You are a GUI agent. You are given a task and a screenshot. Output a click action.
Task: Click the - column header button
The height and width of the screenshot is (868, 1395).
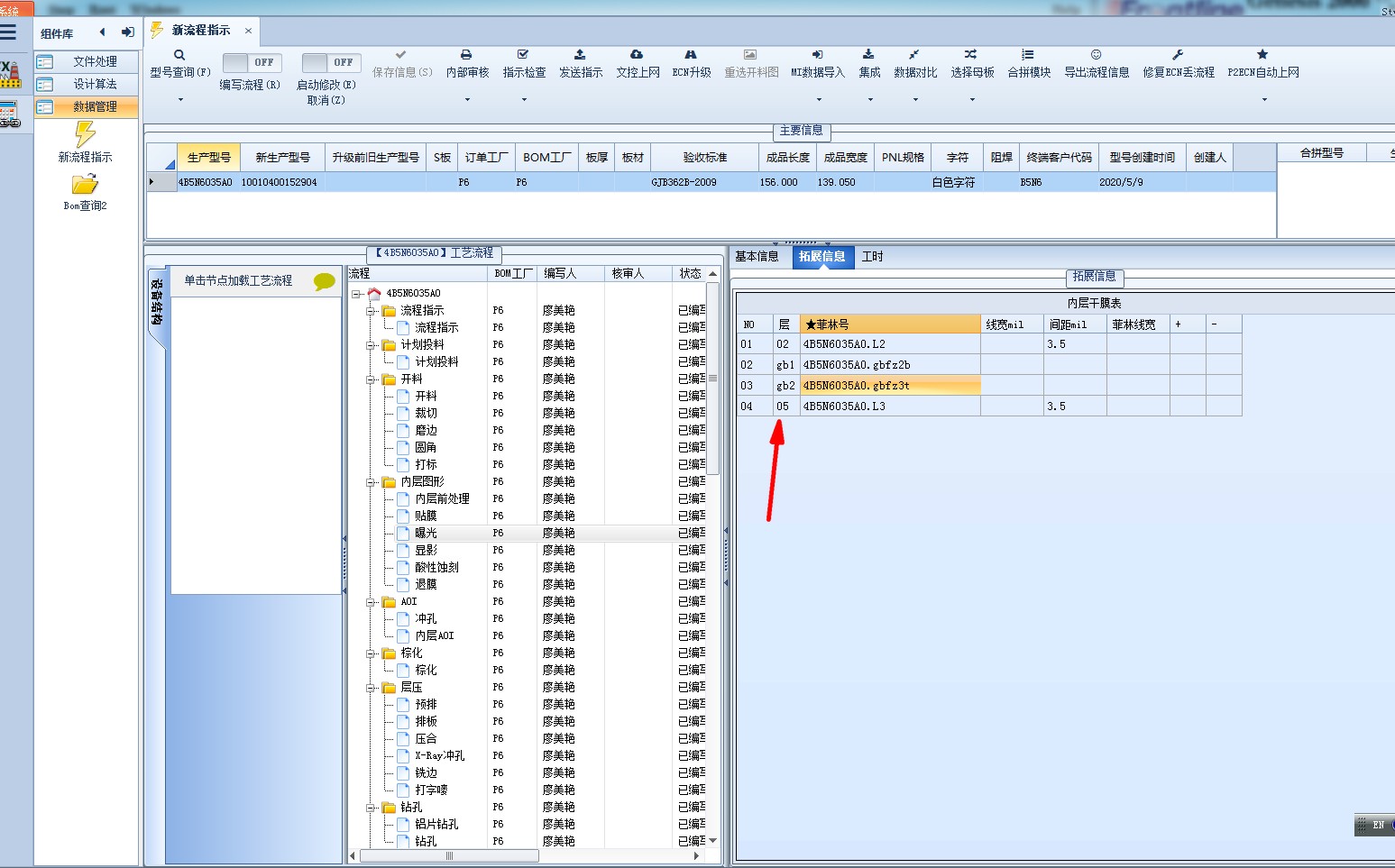click(x=1224, y=324)
